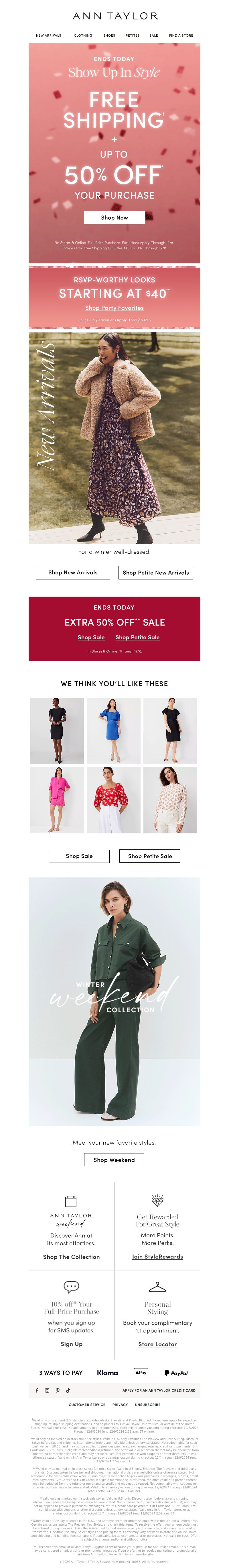Open the Pinterest icon in footer
Viewport: 229px width, 1568px height.
coord(57,1390)
